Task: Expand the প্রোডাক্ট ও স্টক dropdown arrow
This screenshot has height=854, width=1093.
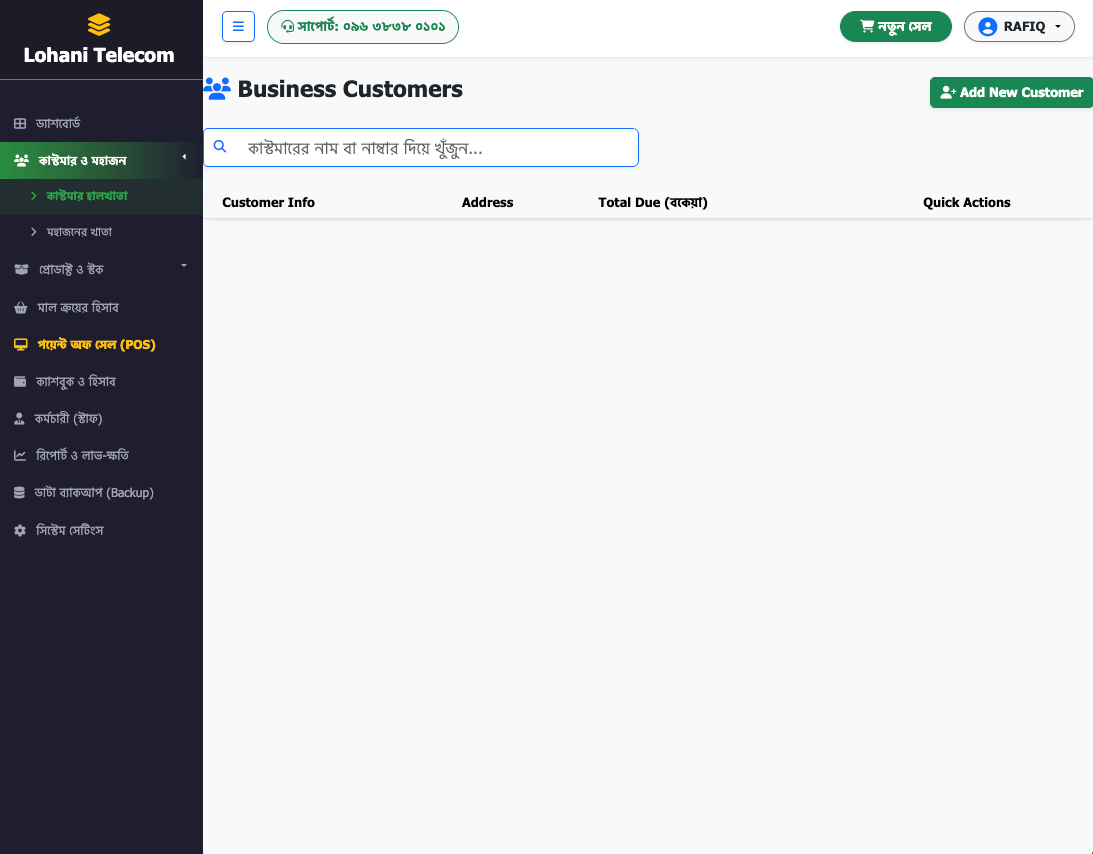Action: (x=184, y=266)
